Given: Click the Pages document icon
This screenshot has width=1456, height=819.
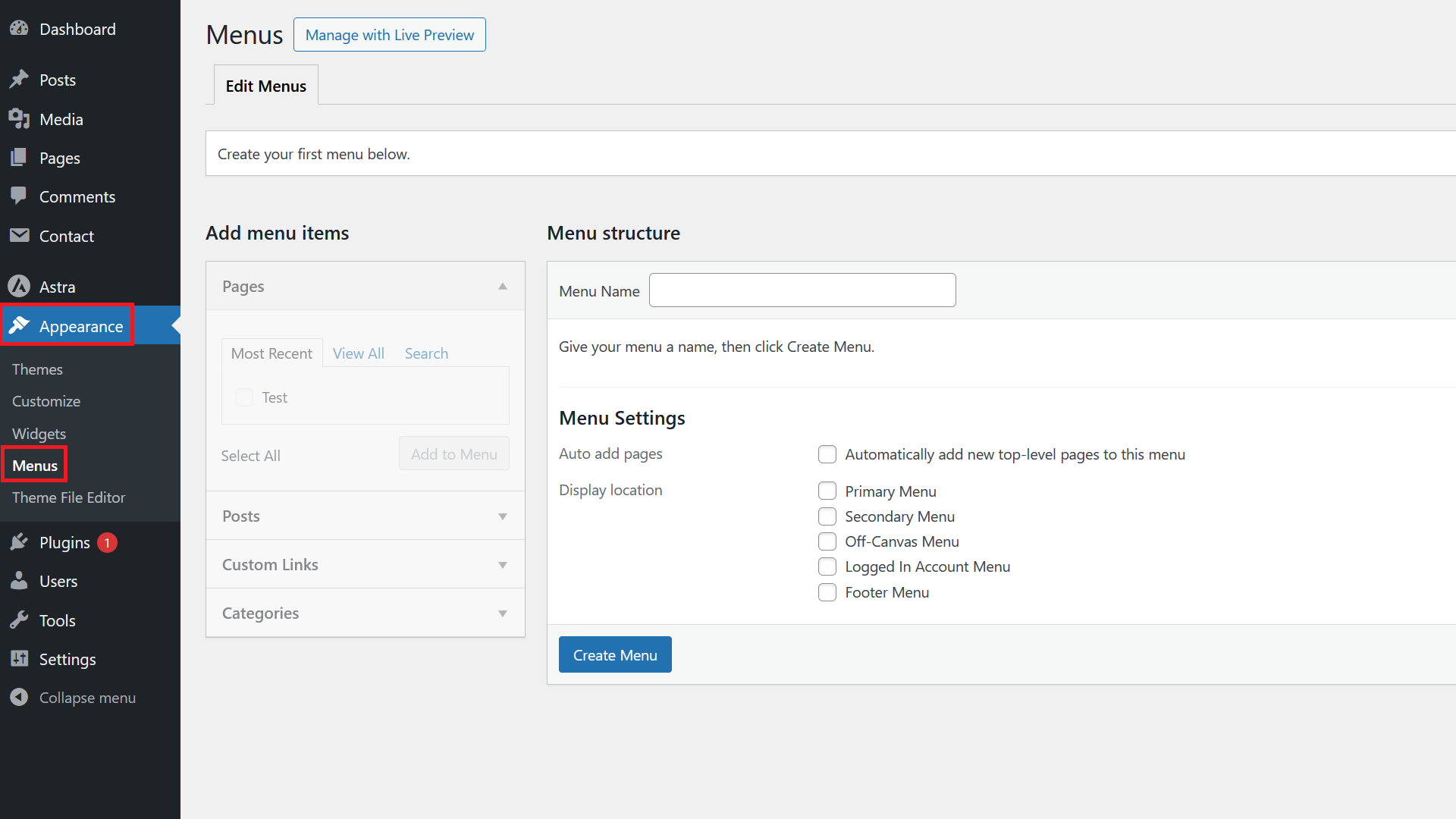Looking at the screenshot, I should click(19, 158).
